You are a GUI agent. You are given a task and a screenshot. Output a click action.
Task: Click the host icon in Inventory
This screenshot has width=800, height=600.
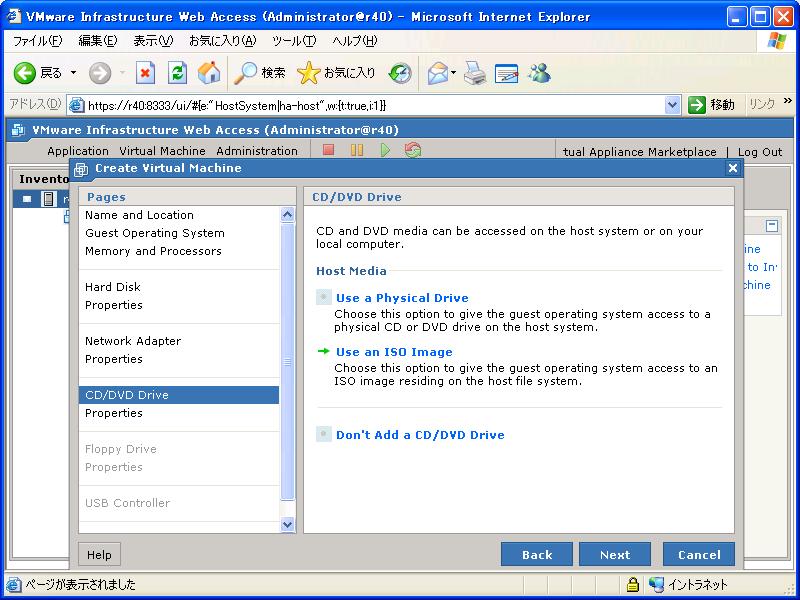tap(48, 198)
